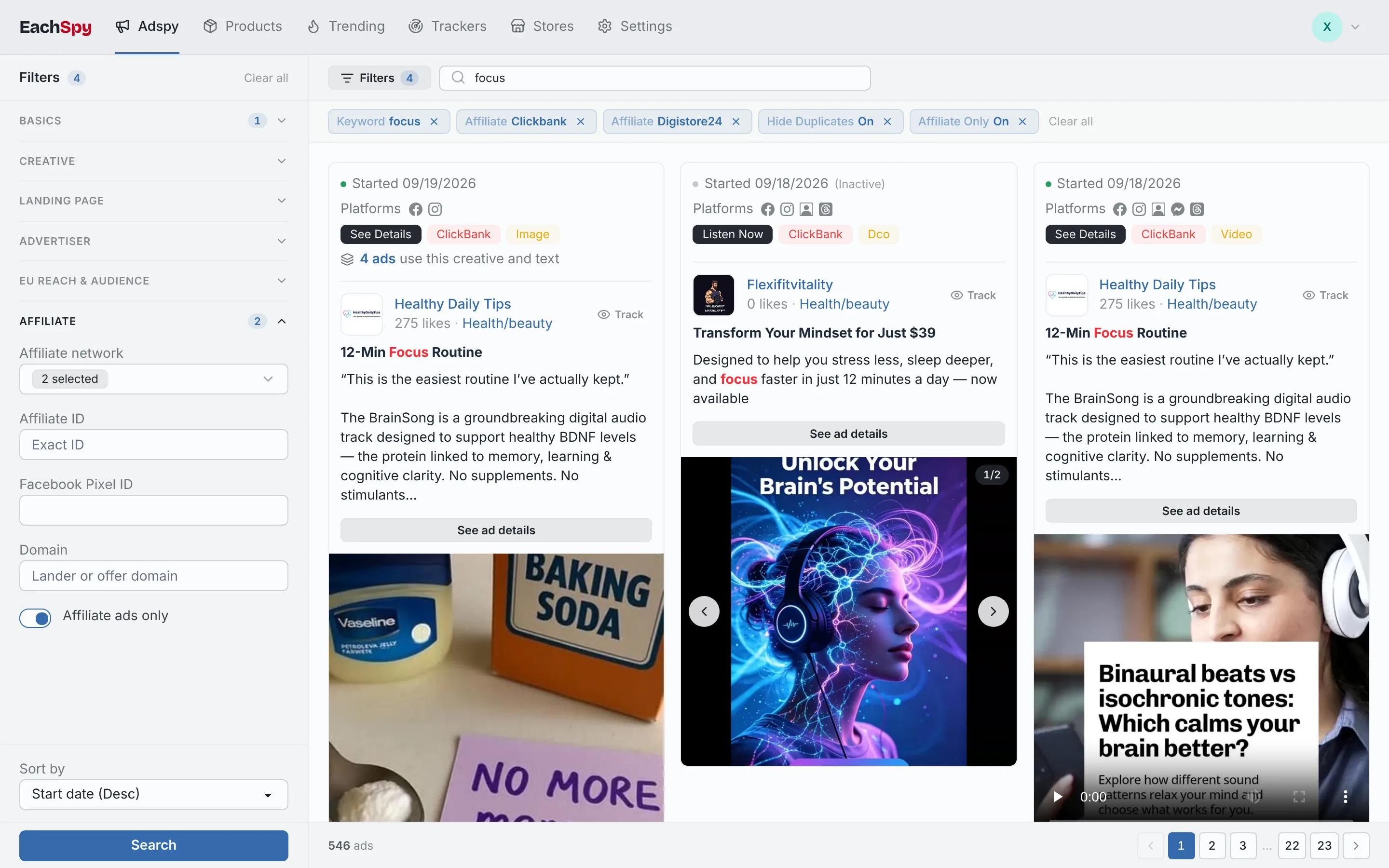Remove the Affiliate Only On chip
The image size is (1389, 868).
coord(1022,122)
